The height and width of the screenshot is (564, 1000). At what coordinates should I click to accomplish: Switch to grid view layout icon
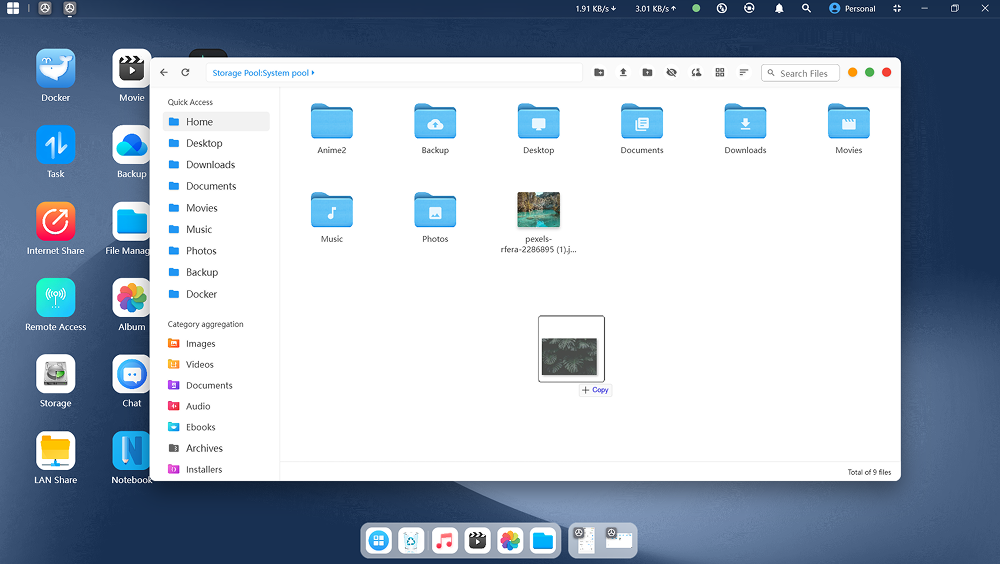719,73
